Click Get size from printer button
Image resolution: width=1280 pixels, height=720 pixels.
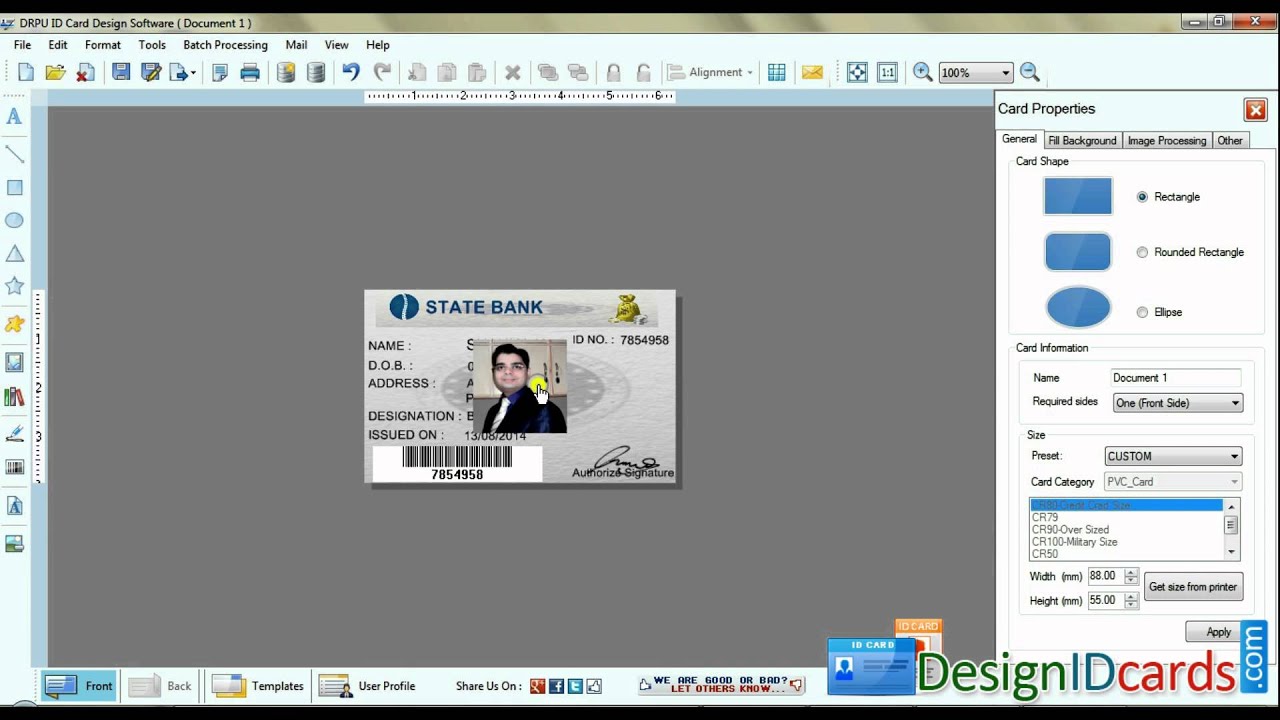[1193, 587]
